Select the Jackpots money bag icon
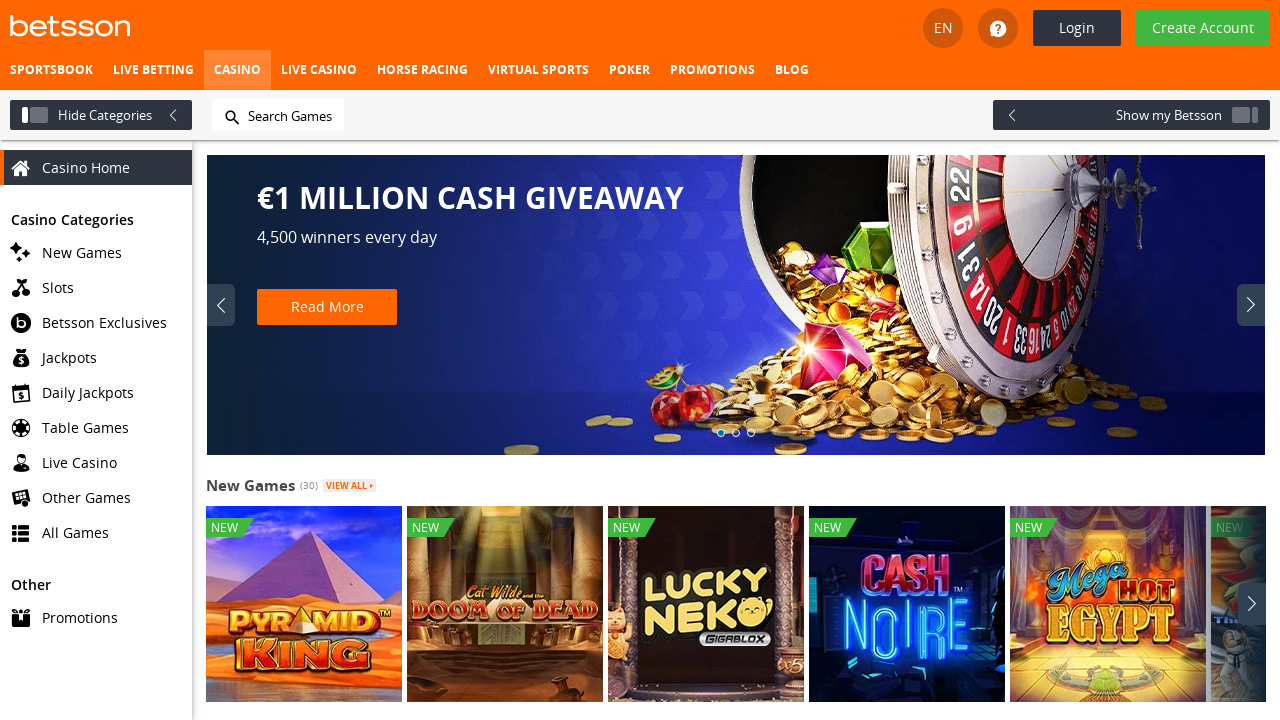The height and width of the screenshot is (720, 1280). [20, 358]
